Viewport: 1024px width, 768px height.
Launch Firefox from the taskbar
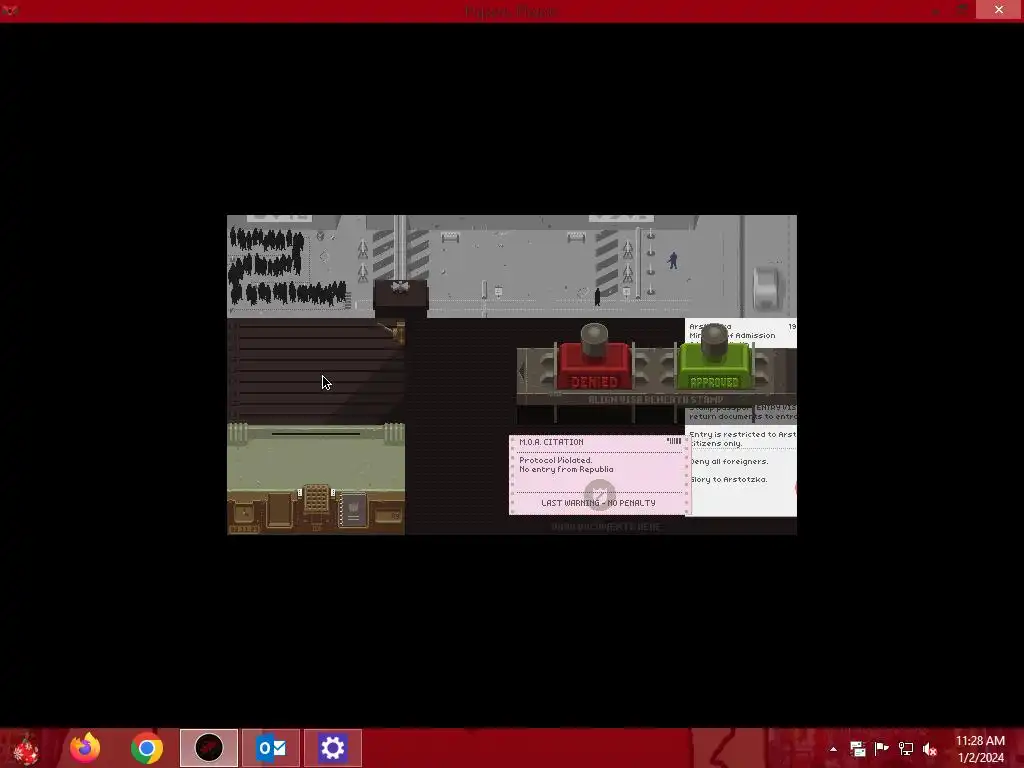(85, 748)
